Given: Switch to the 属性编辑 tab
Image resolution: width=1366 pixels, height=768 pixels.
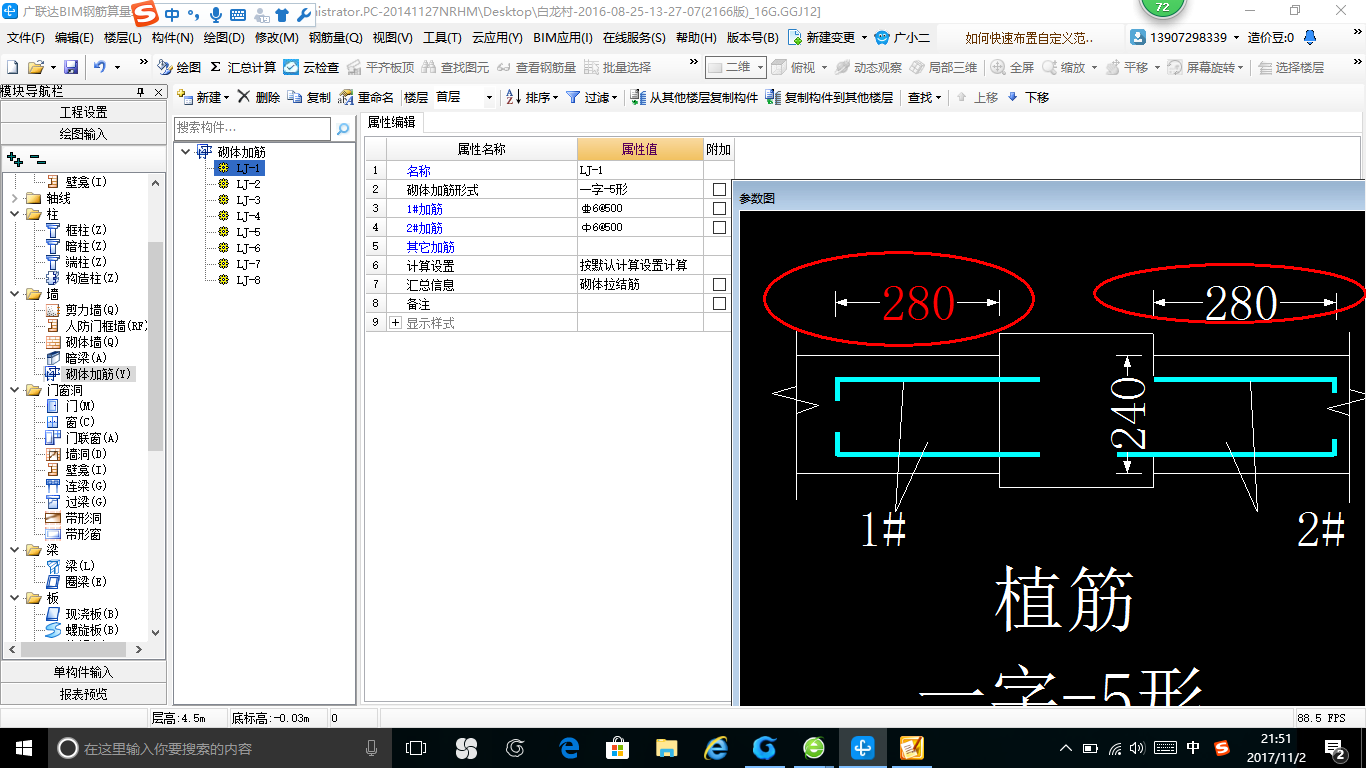Looking at the screenshot, I should (x=391, y=122).
